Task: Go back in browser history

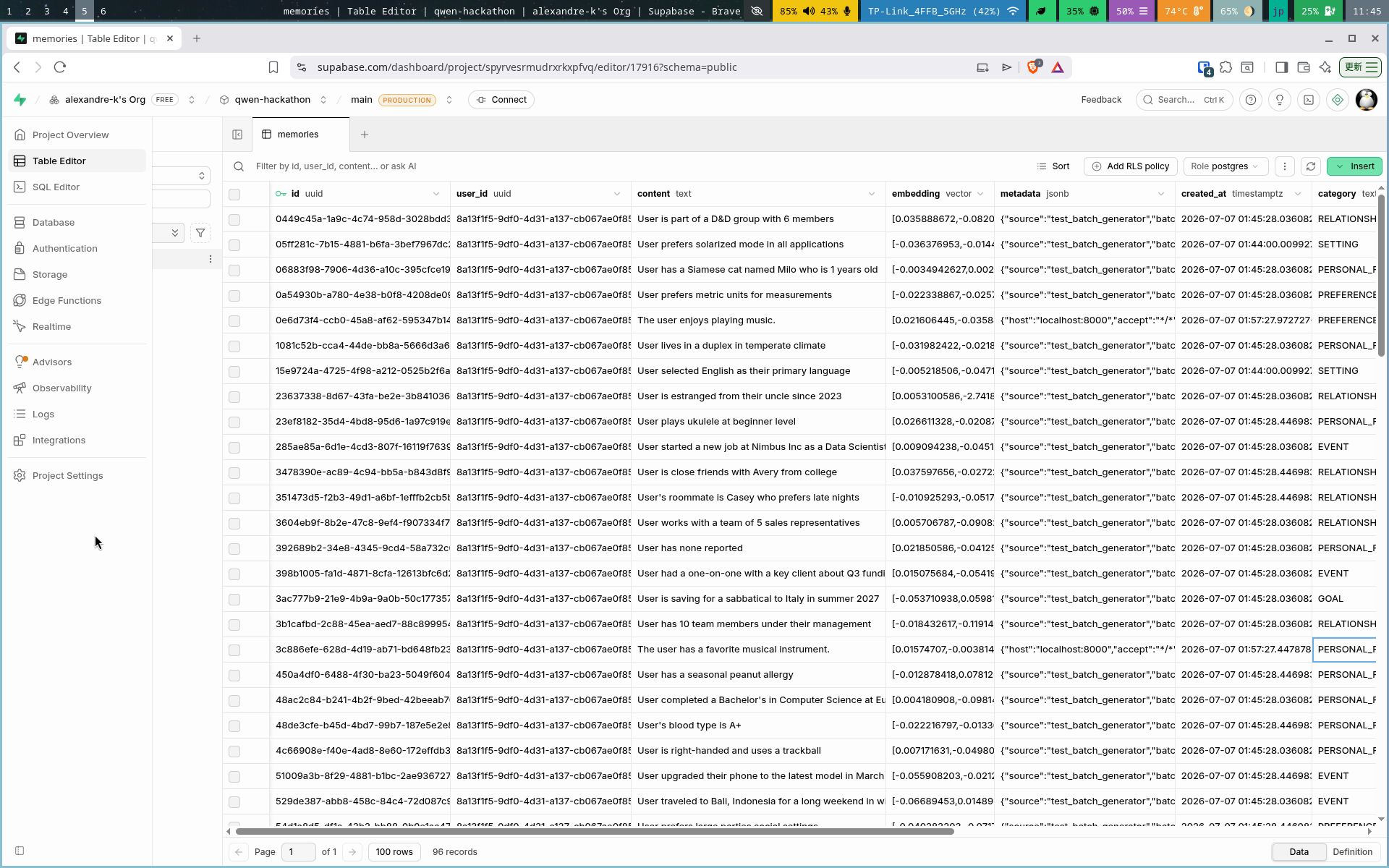Action: (17, 67)
